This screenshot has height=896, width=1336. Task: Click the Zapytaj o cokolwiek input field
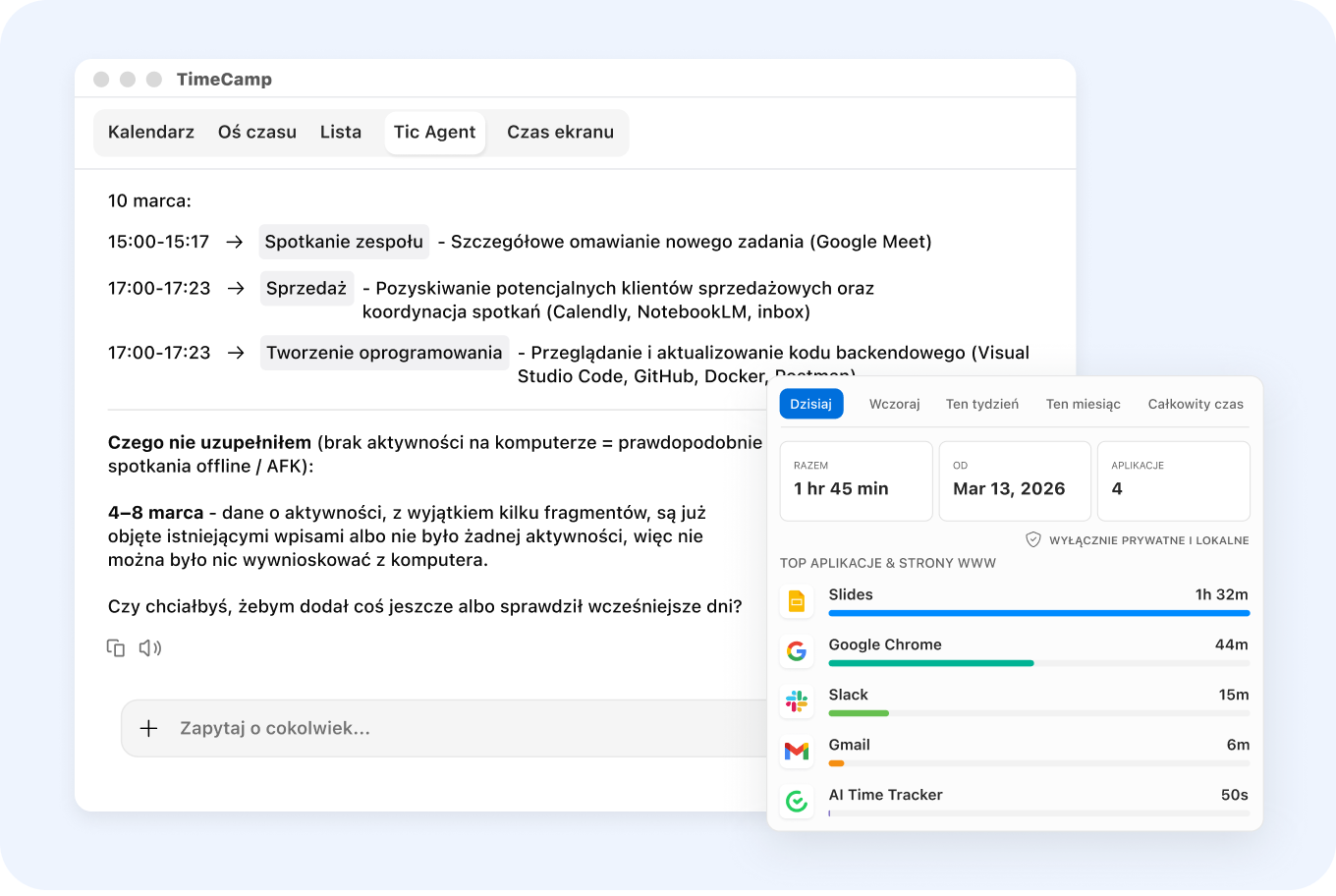click(x=442, y=729)
